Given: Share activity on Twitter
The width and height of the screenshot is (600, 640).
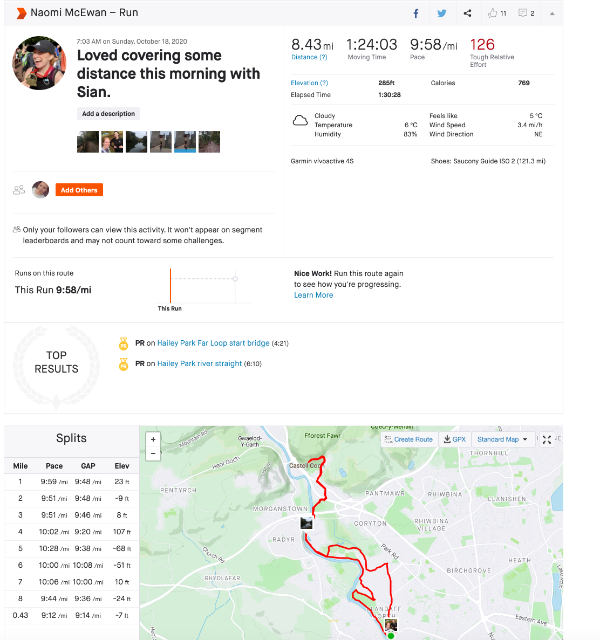Looking at the screenshot, I should (x=442, y=13).
